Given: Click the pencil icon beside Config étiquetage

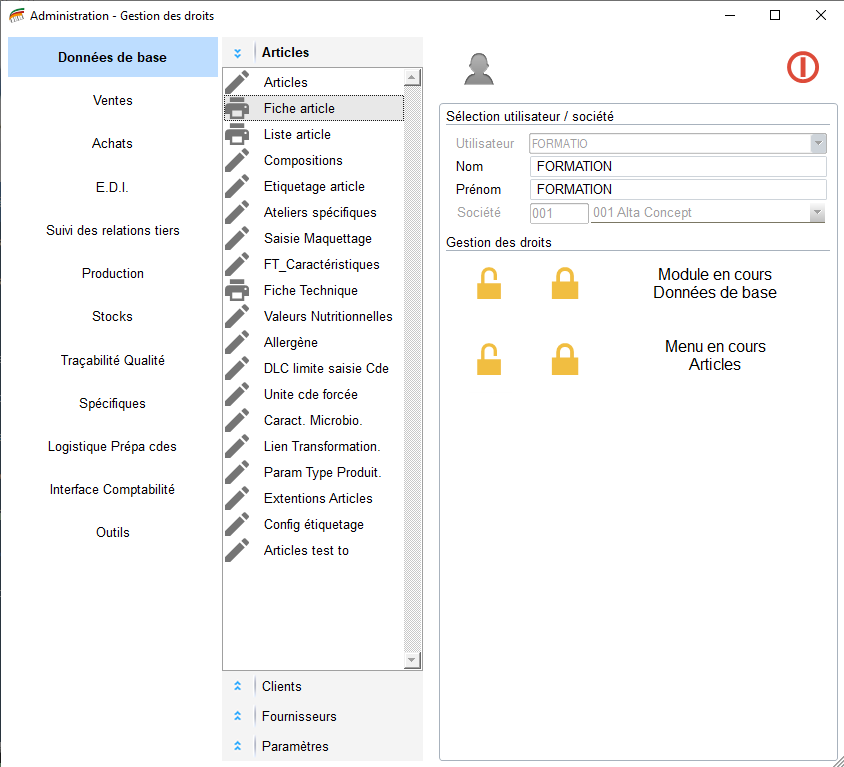Looking at the screenshot, I should (237, 524).
